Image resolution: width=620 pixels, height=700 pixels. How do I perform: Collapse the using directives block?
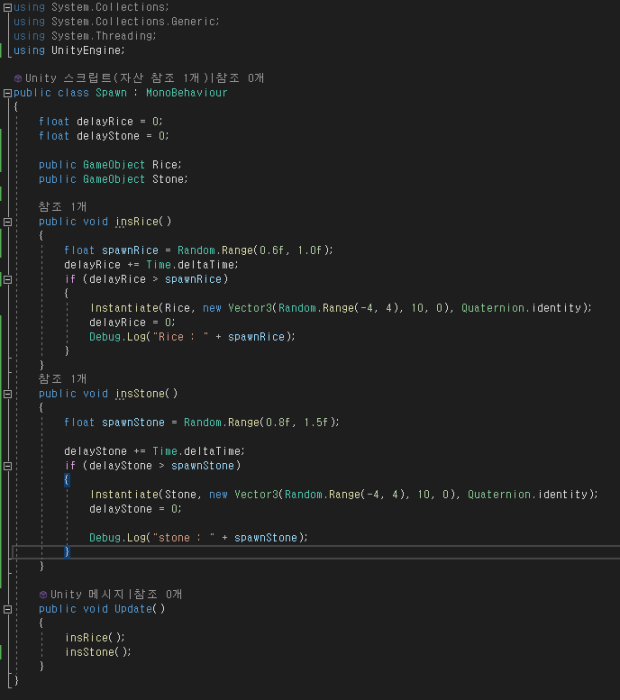(8, 7)
